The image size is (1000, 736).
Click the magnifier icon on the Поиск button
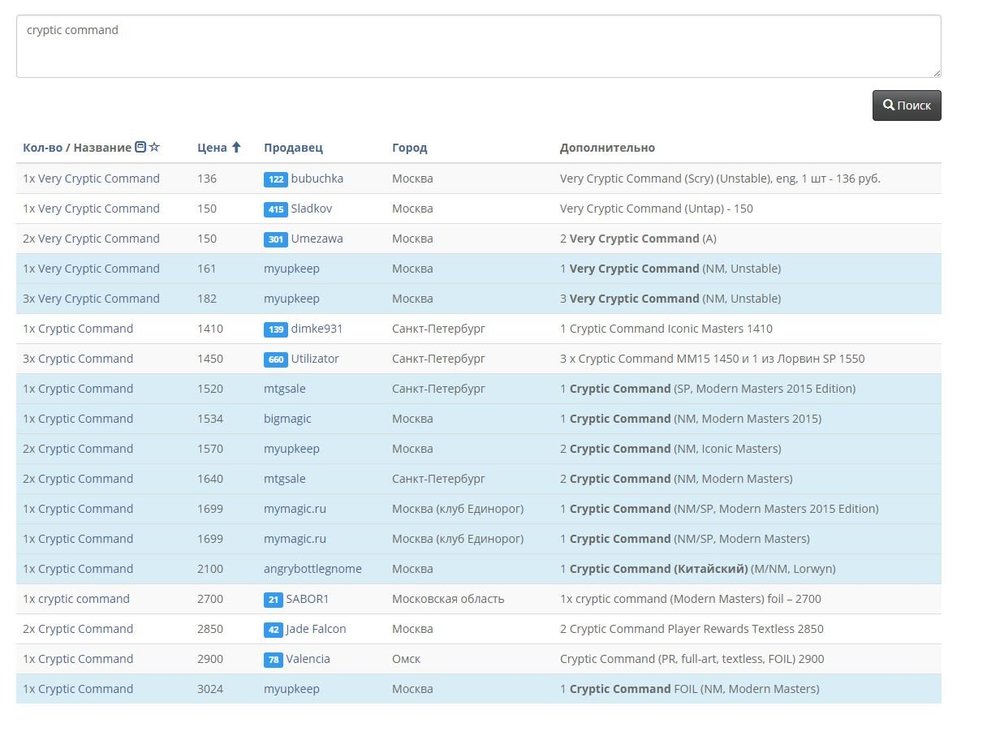[888, 105]
